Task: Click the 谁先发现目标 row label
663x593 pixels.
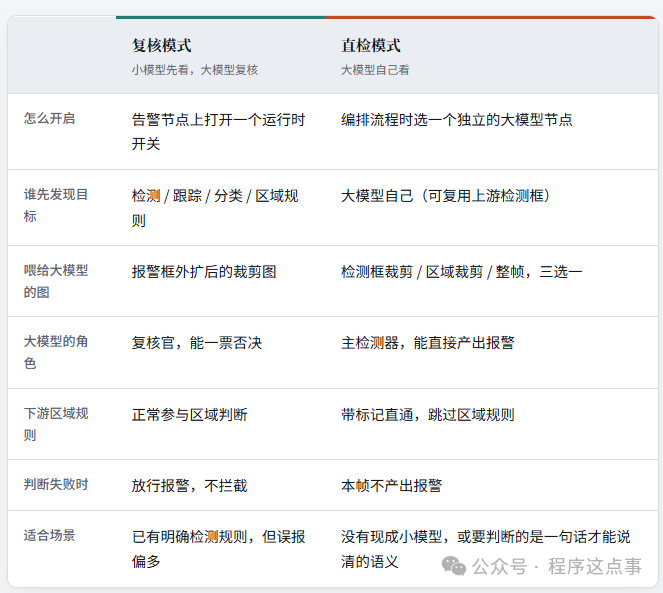Action: point(56,205)
